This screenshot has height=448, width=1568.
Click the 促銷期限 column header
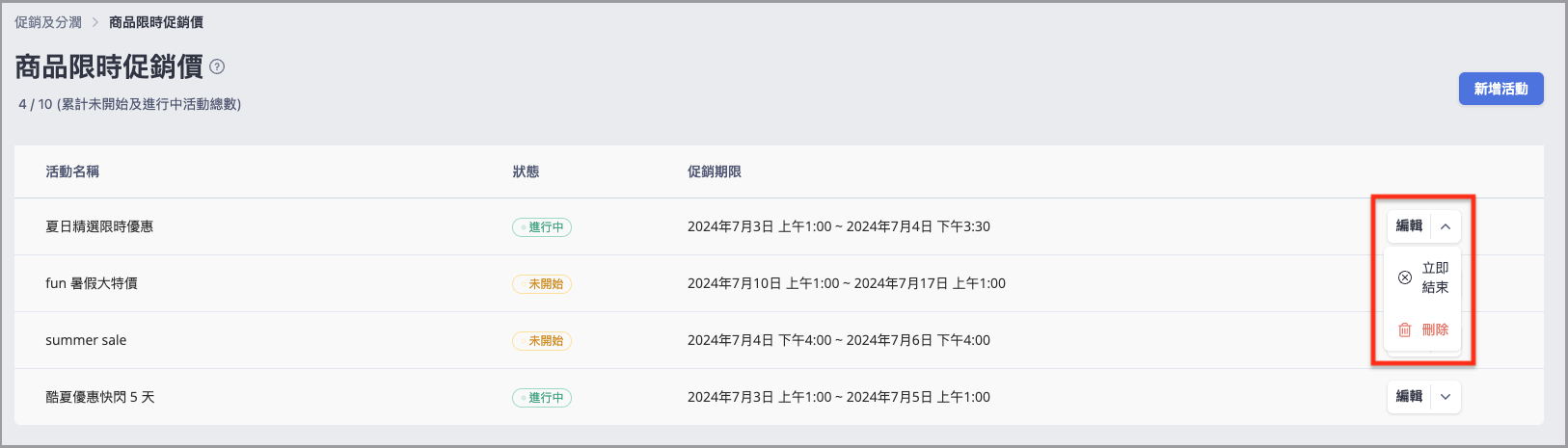point(715,171)
